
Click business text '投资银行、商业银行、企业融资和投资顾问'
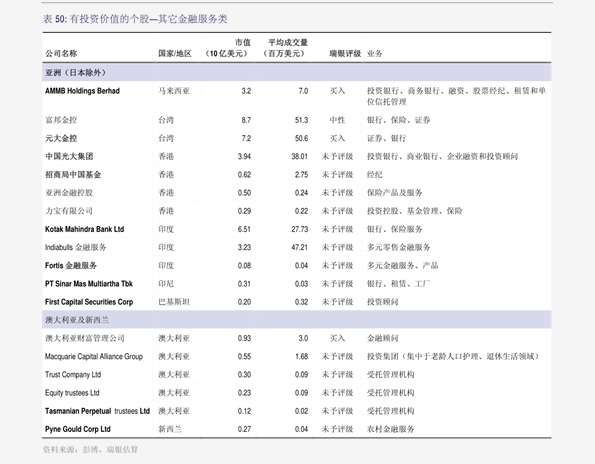pyautogui.click(x=442, y=156)
